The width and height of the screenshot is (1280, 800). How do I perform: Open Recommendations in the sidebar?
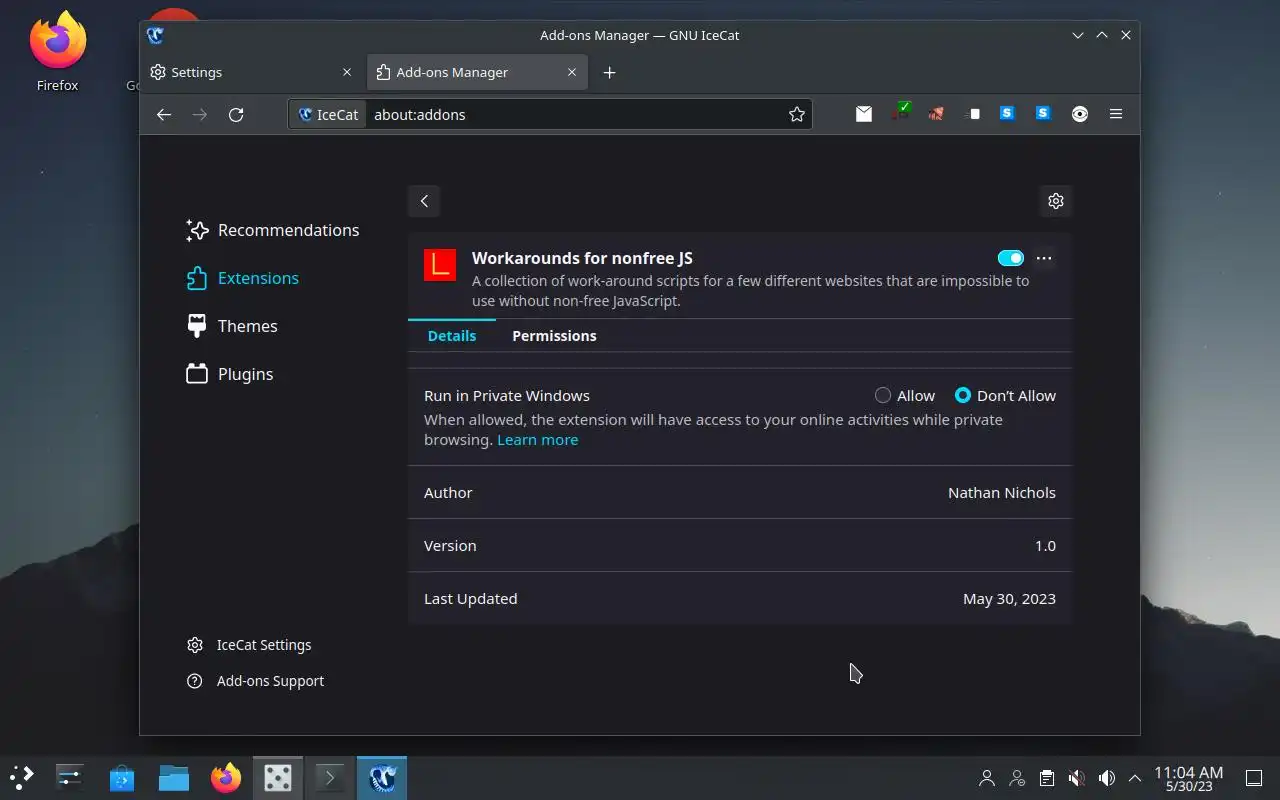[x=272, y=230]
